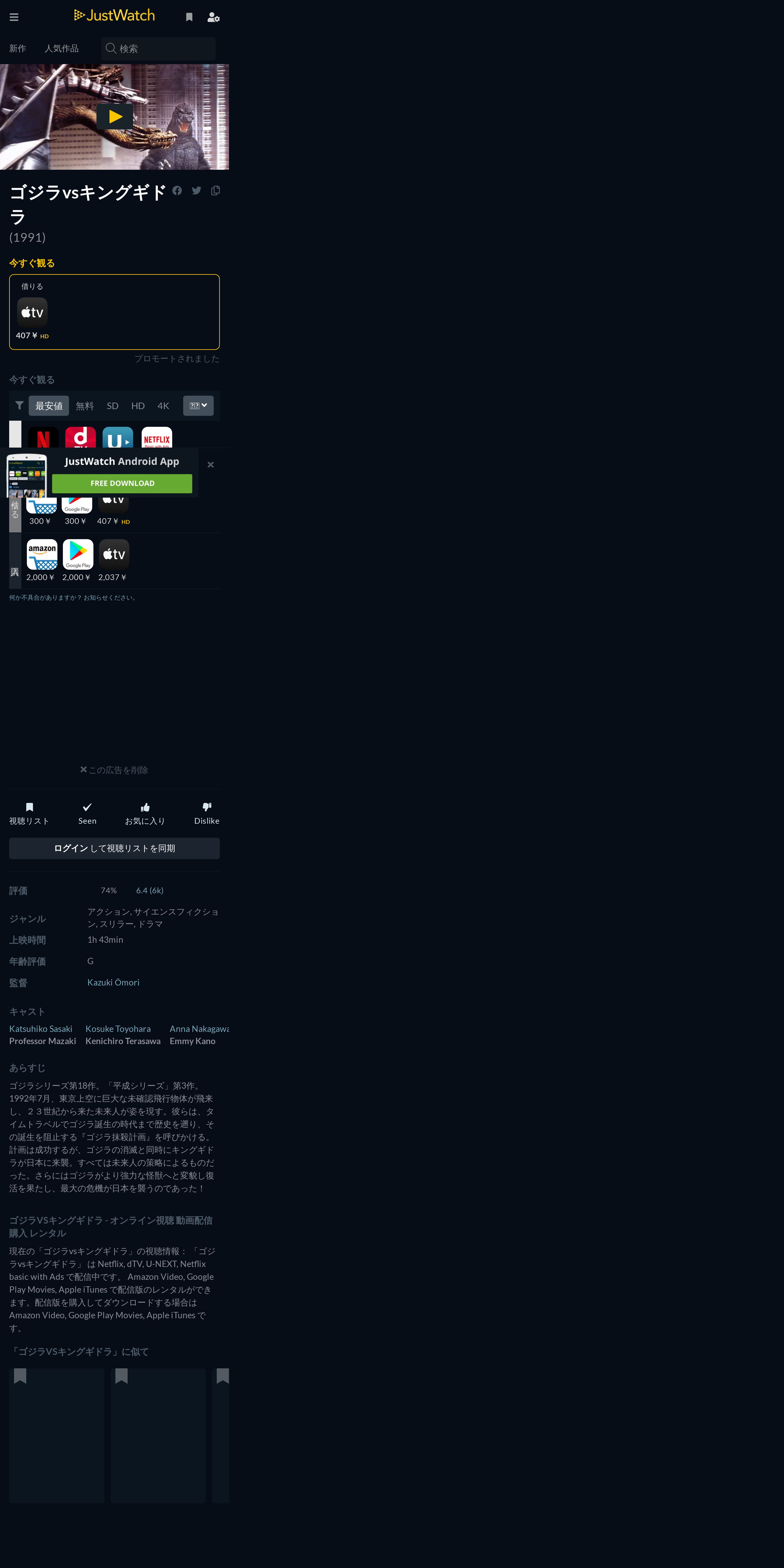
Task: Focus the 検索 search field
Action: point(158,49)
